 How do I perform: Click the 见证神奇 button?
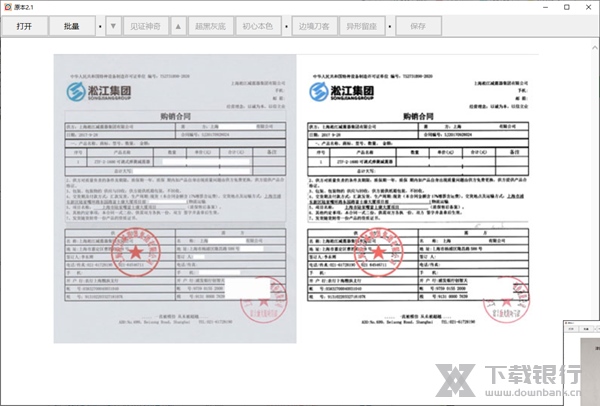(145, 26)
